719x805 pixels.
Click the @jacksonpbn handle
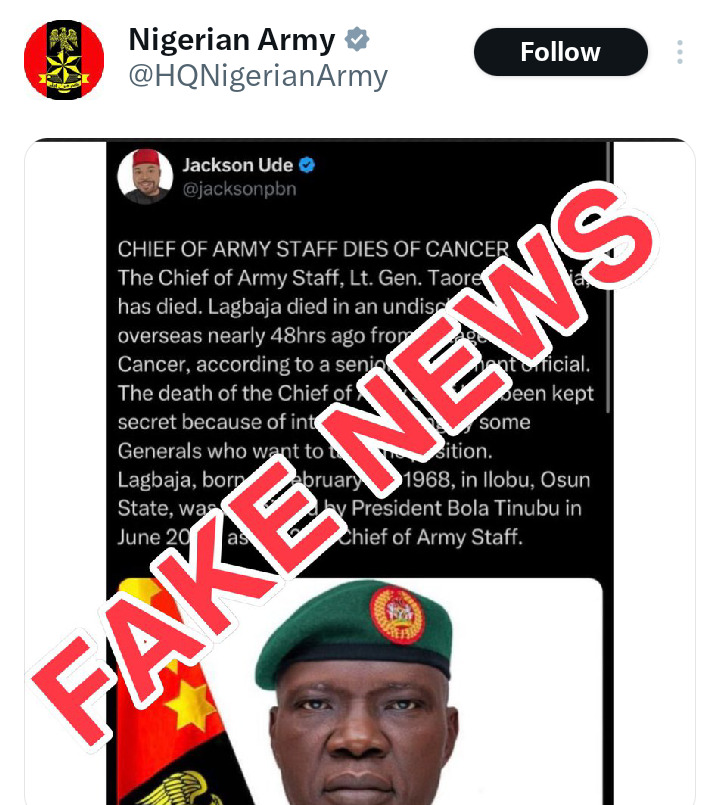click(x=240, y=189)
